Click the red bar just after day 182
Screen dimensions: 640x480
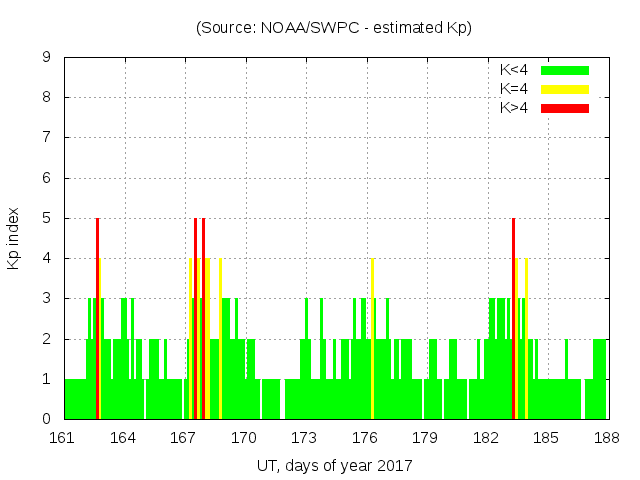pyautogui.click(x=513, y=318)
